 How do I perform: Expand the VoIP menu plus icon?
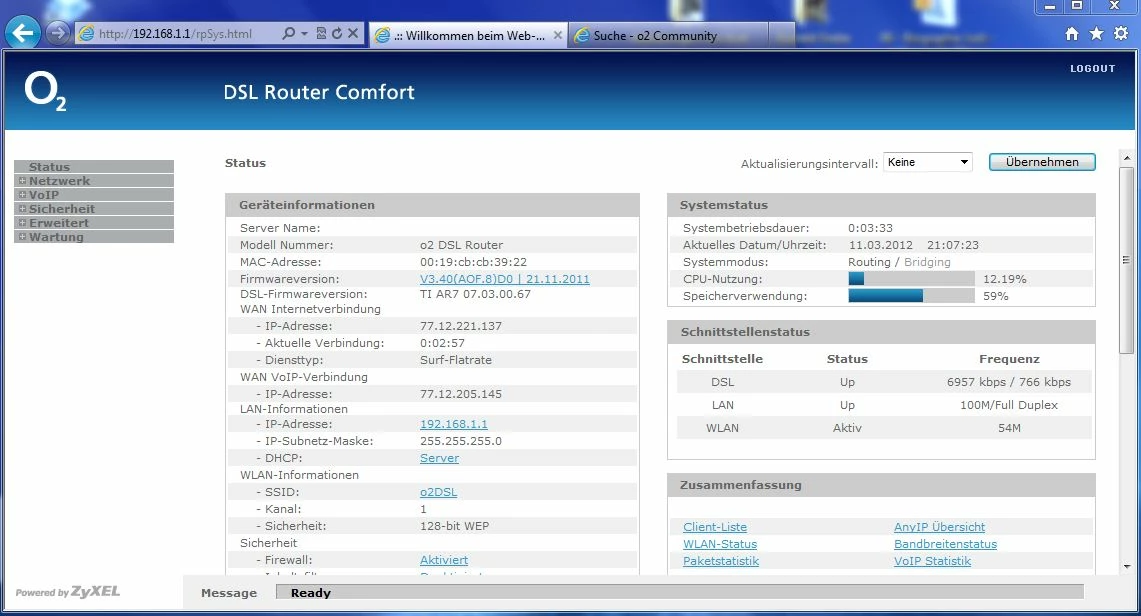(23, 194)
